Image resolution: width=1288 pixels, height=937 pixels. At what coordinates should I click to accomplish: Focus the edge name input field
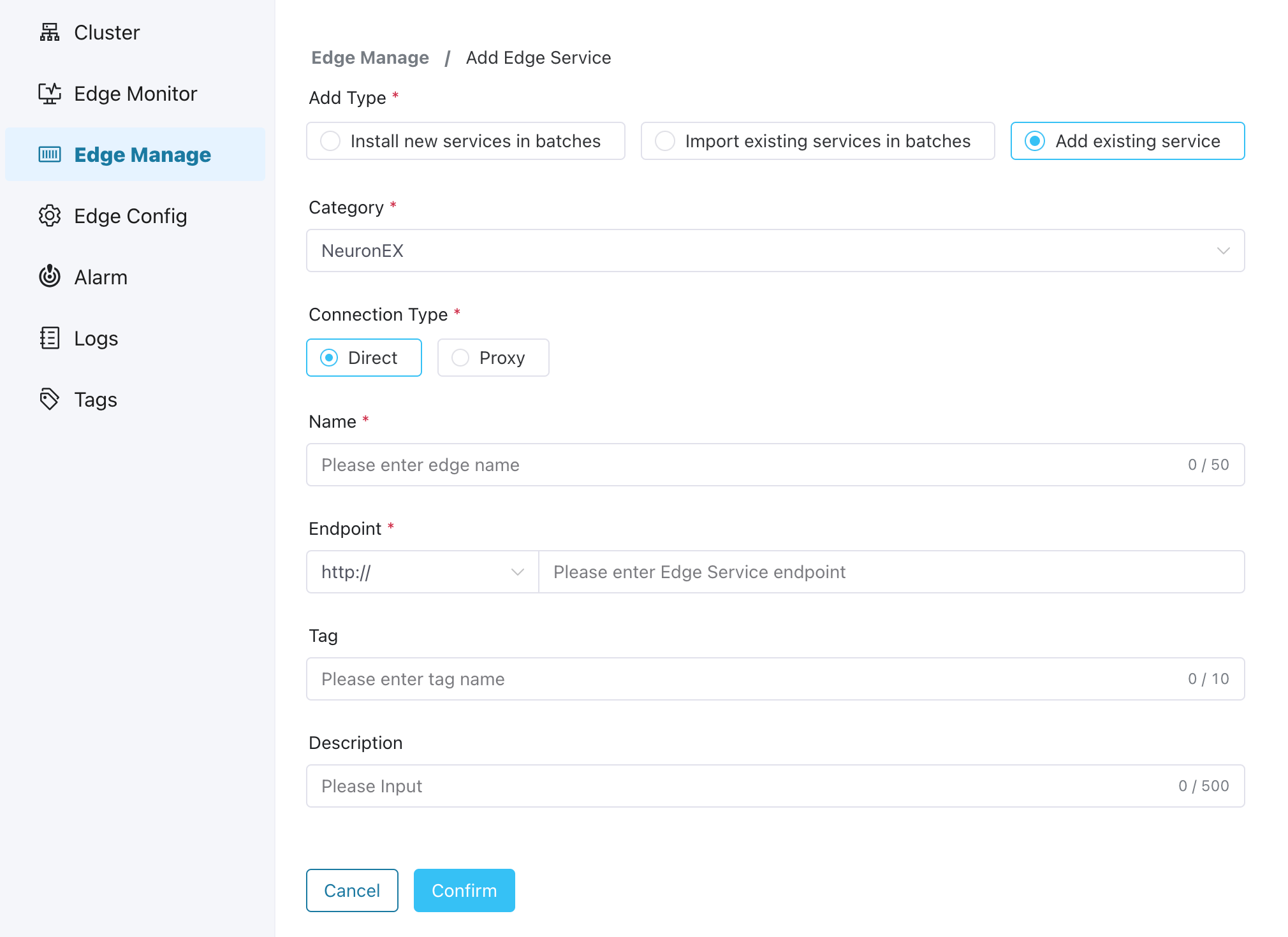click(746, 465)
